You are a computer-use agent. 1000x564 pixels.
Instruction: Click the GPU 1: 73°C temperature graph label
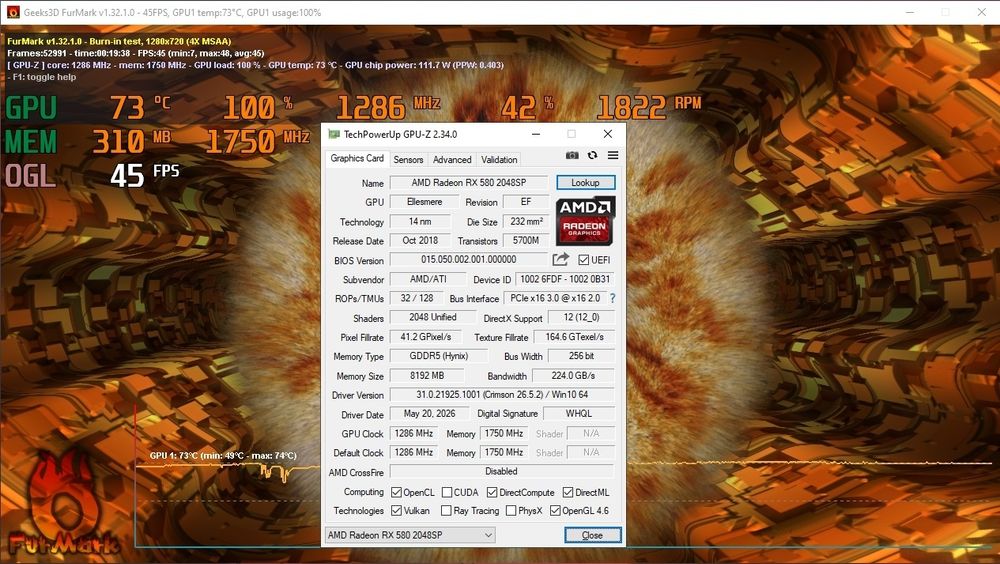pos(223,456)
